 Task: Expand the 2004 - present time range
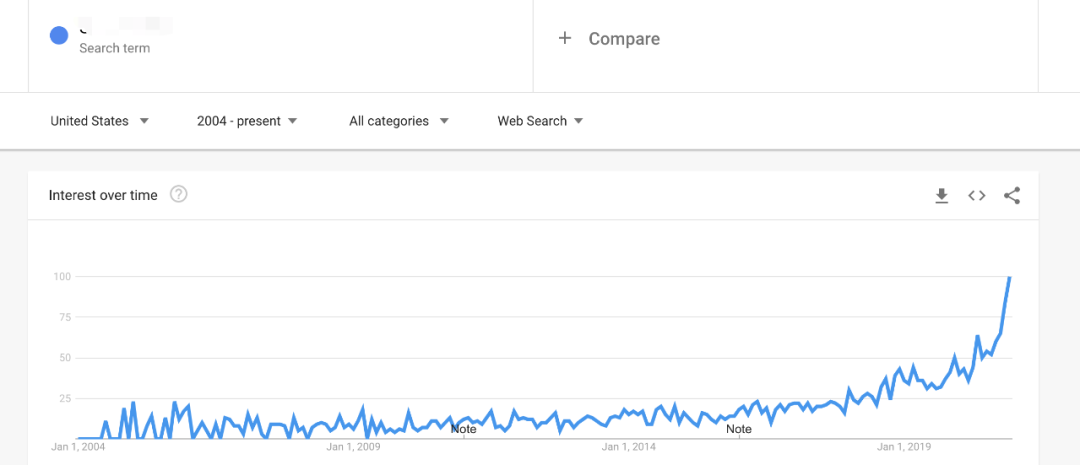[x=247, y=121]
